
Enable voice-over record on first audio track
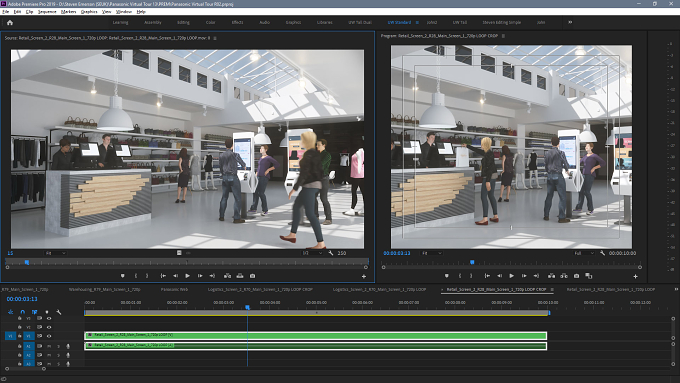coord(68,346)
